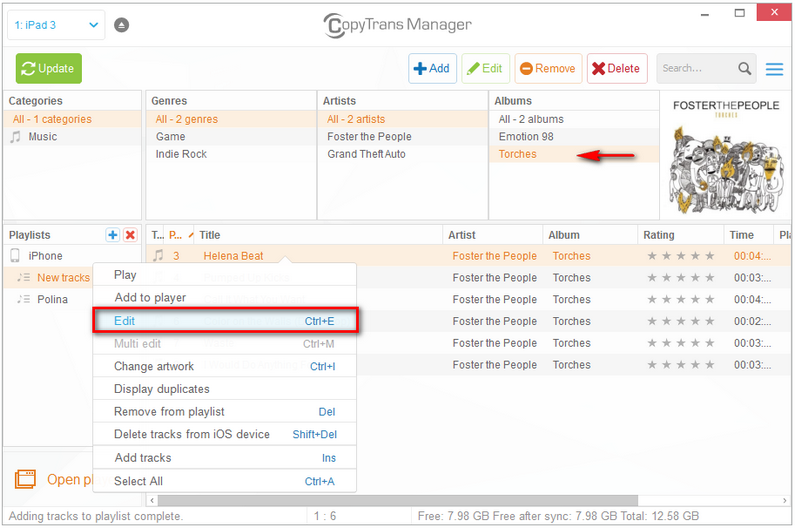Click the eject device icon
795x528 pixels.
coord(121,25)
